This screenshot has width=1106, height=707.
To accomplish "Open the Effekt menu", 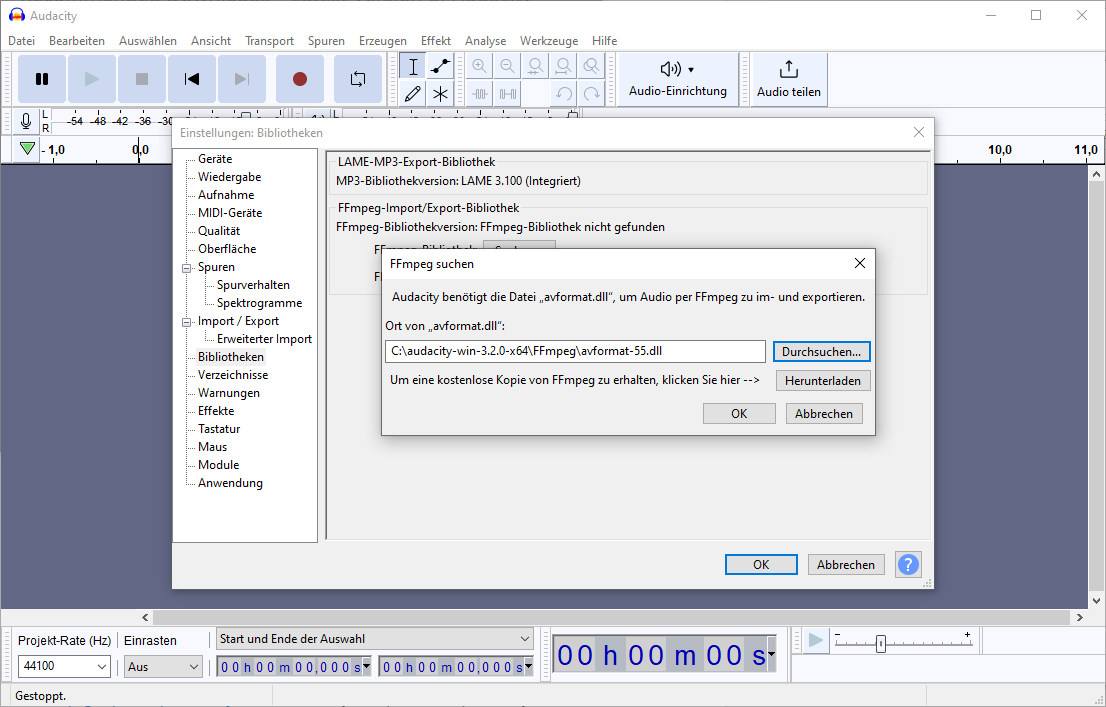I will click(435, 40).
